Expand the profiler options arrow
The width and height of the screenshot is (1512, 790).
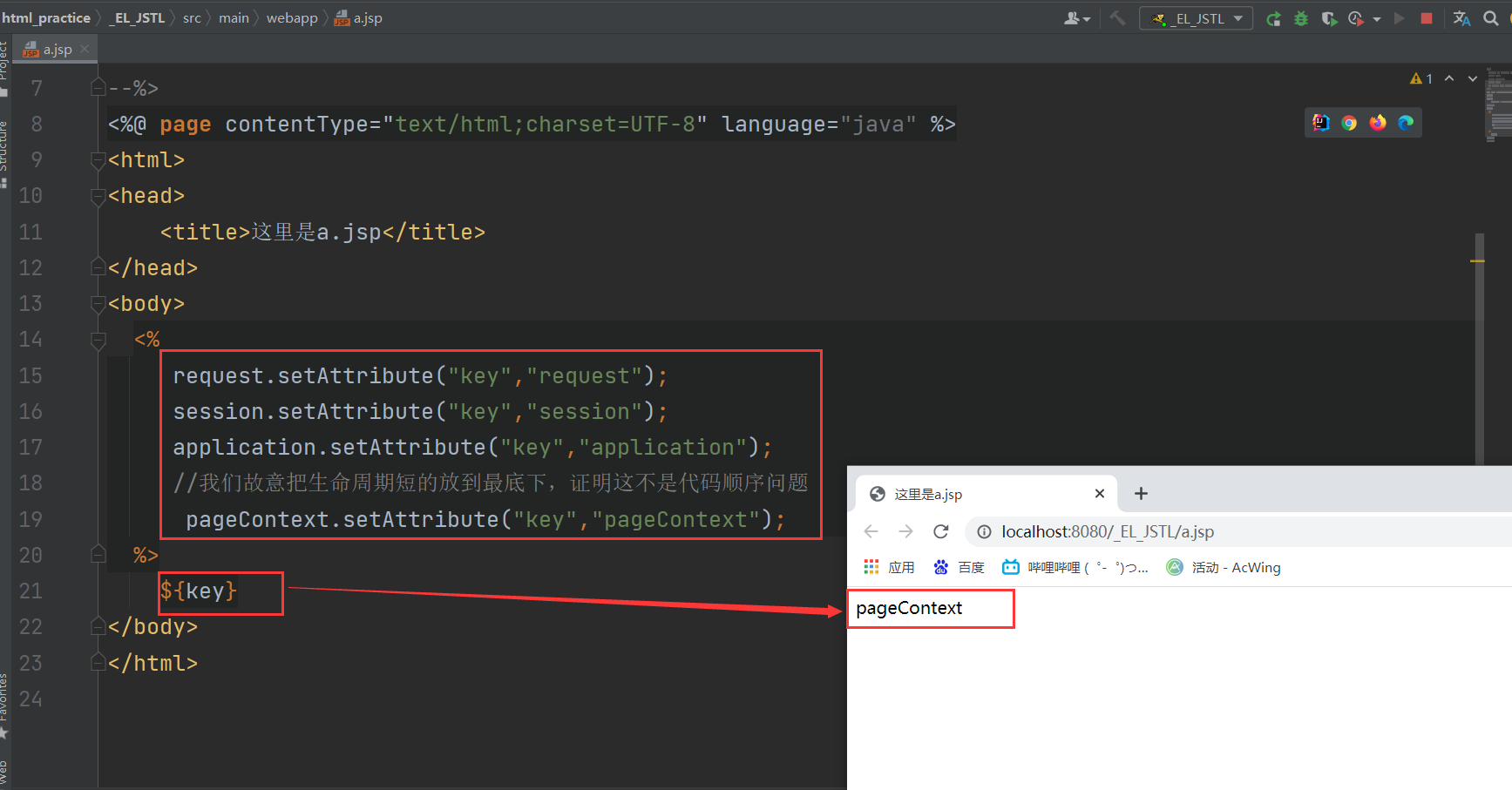pyautogui.click(x=1377, y=18)
